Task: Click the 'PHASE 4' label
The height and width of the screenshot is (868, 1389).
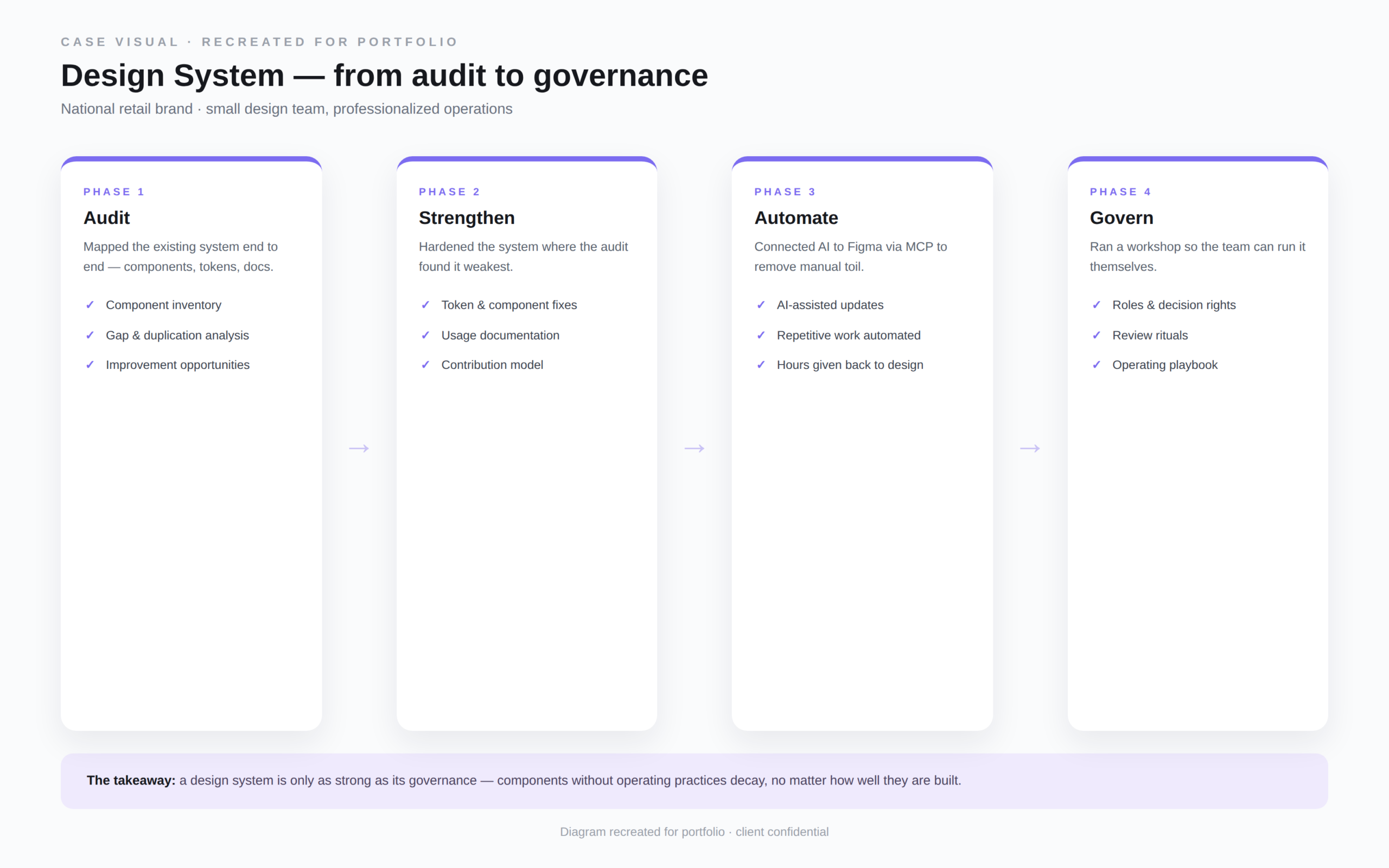Action: tap(1121, 192)
